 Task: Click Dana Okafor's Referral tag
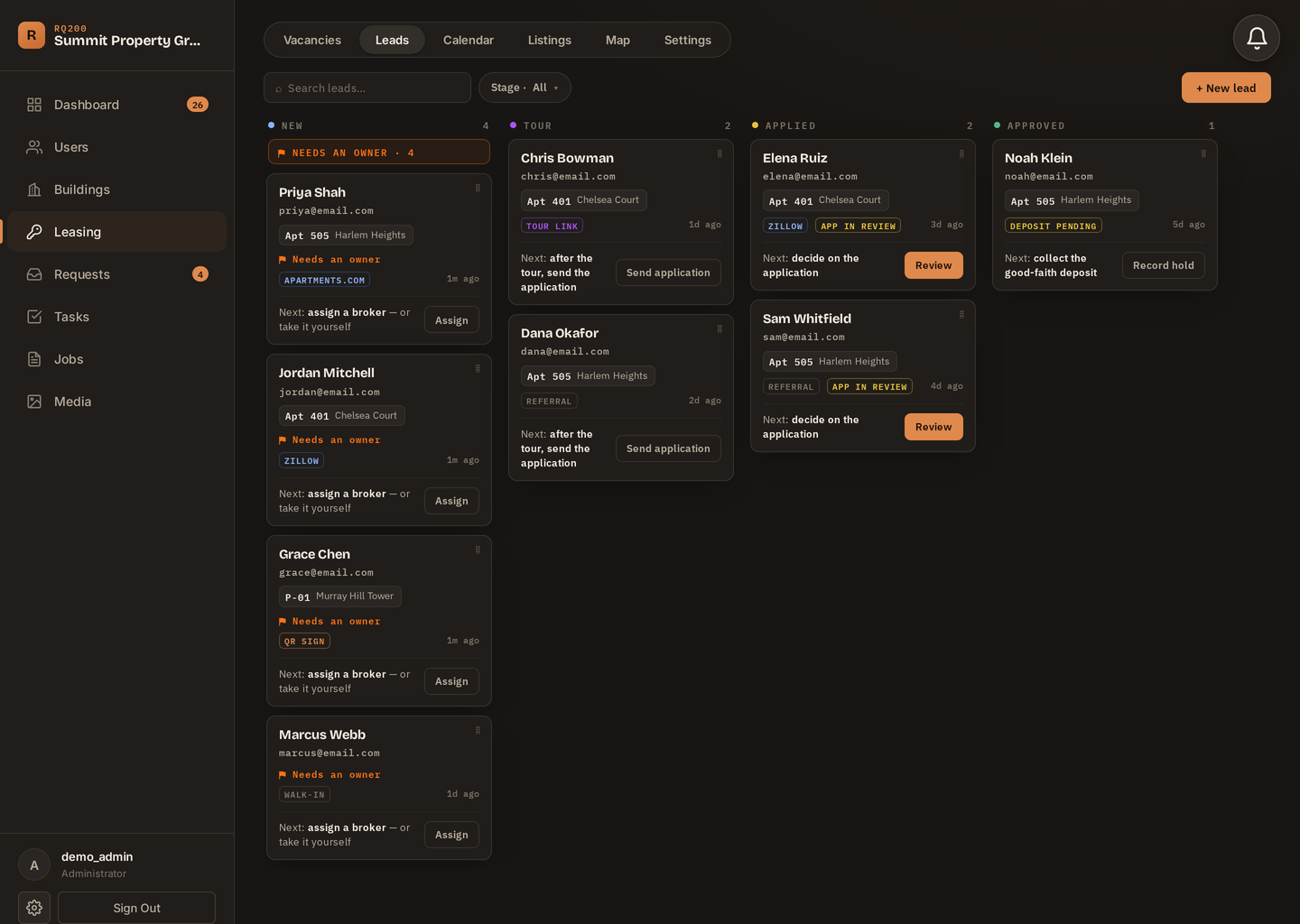coord(549,401)
